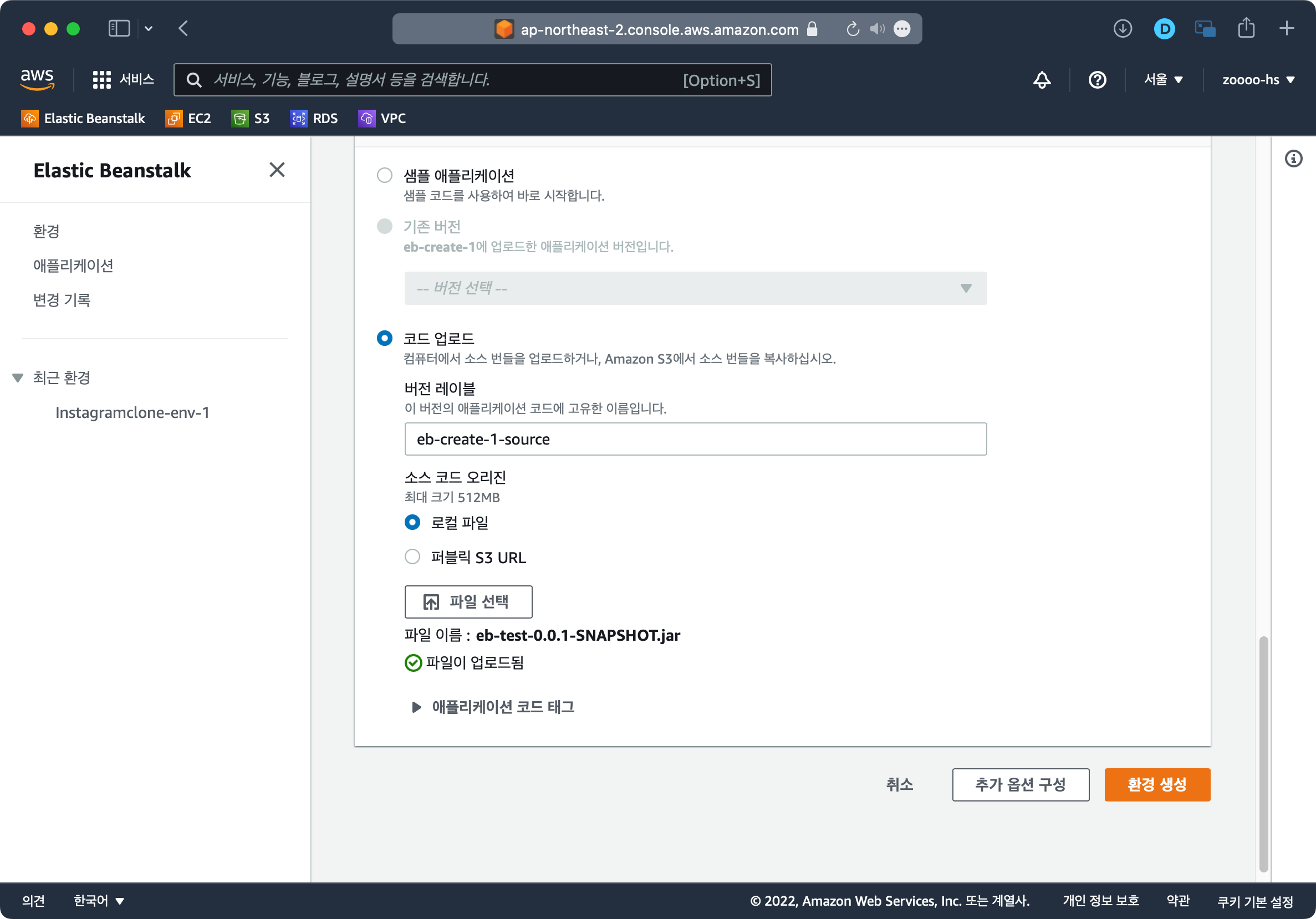Click the eb-test-0.0.1-SNAPSHOT.jar file name
The width and height of the screenshot is (1316, 919).
point(578,635)
